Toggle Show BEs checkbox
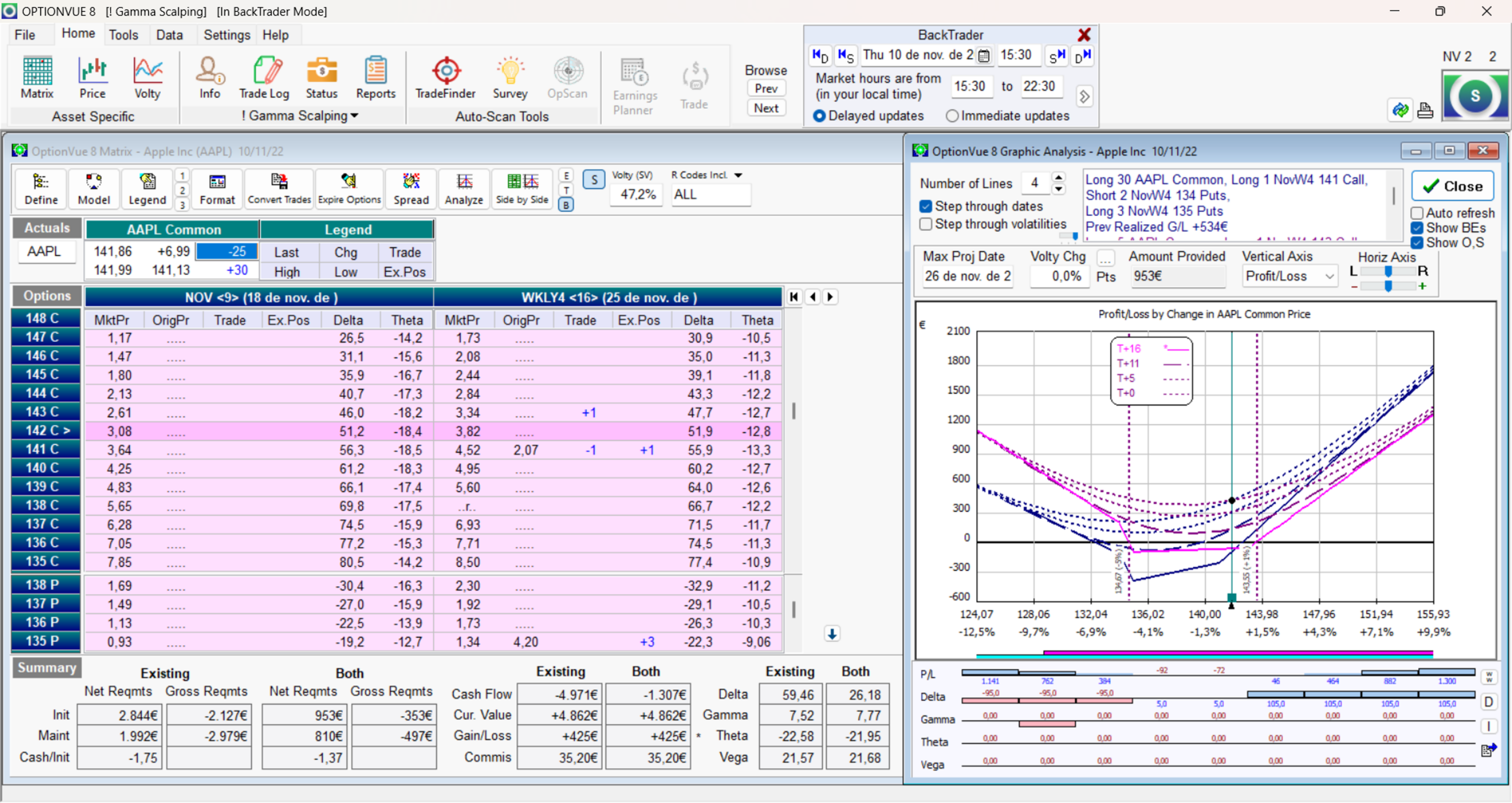Screen dimensions: 1512x803 [x=1417, y=228]
